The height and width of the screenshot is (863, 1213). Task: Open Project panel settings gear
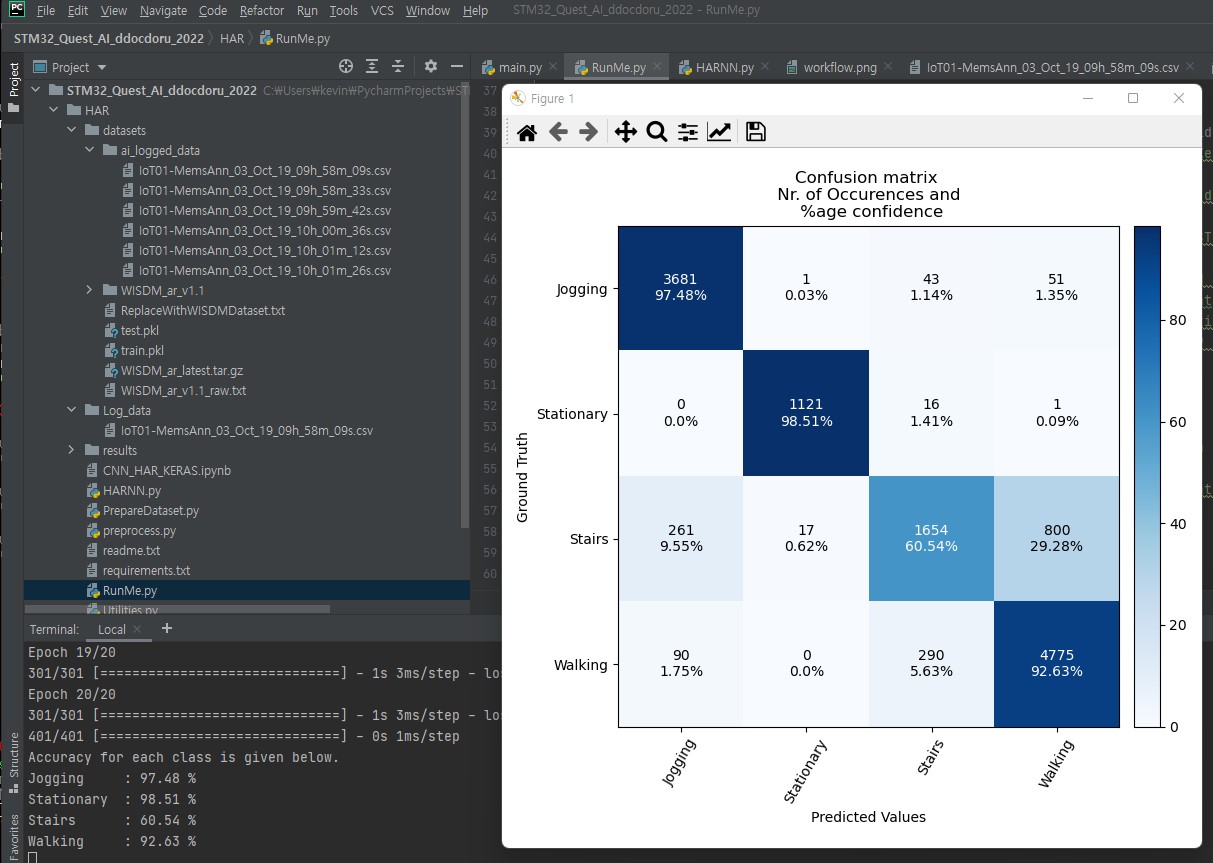[x=431, y=67]
